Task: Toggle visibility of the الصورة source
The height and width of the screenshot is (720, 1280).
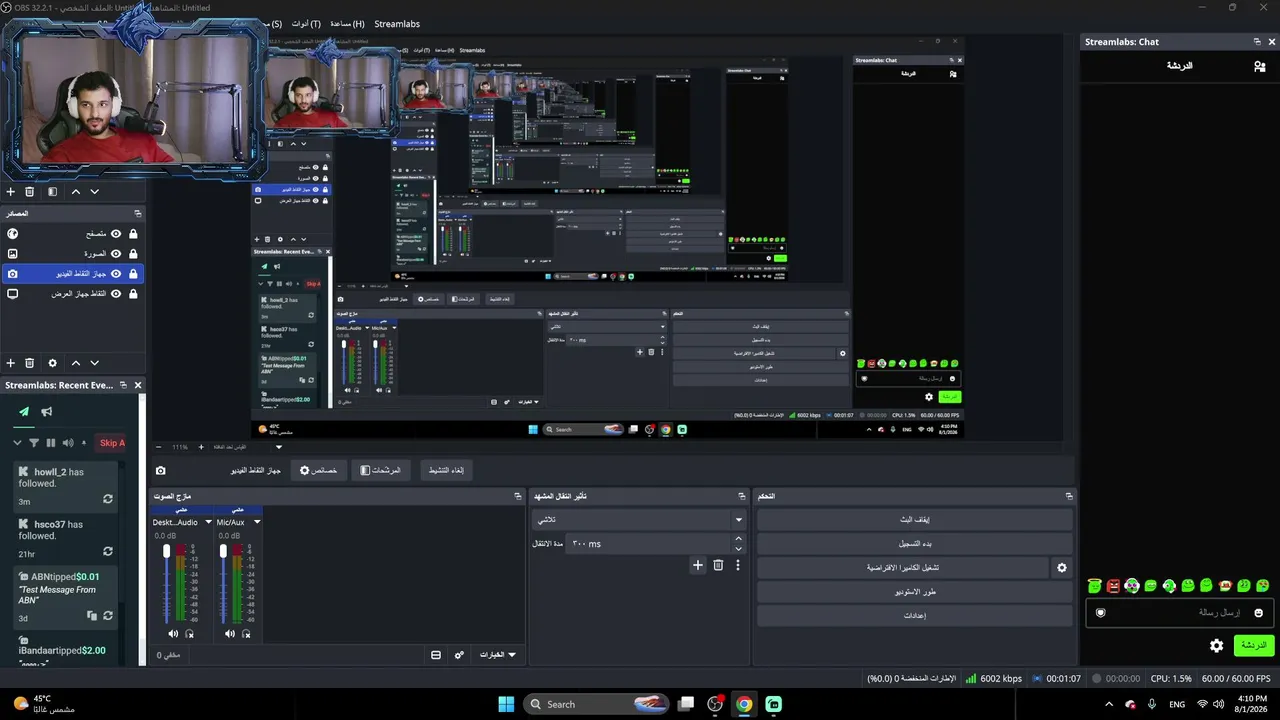Action: tap(116, 254)
